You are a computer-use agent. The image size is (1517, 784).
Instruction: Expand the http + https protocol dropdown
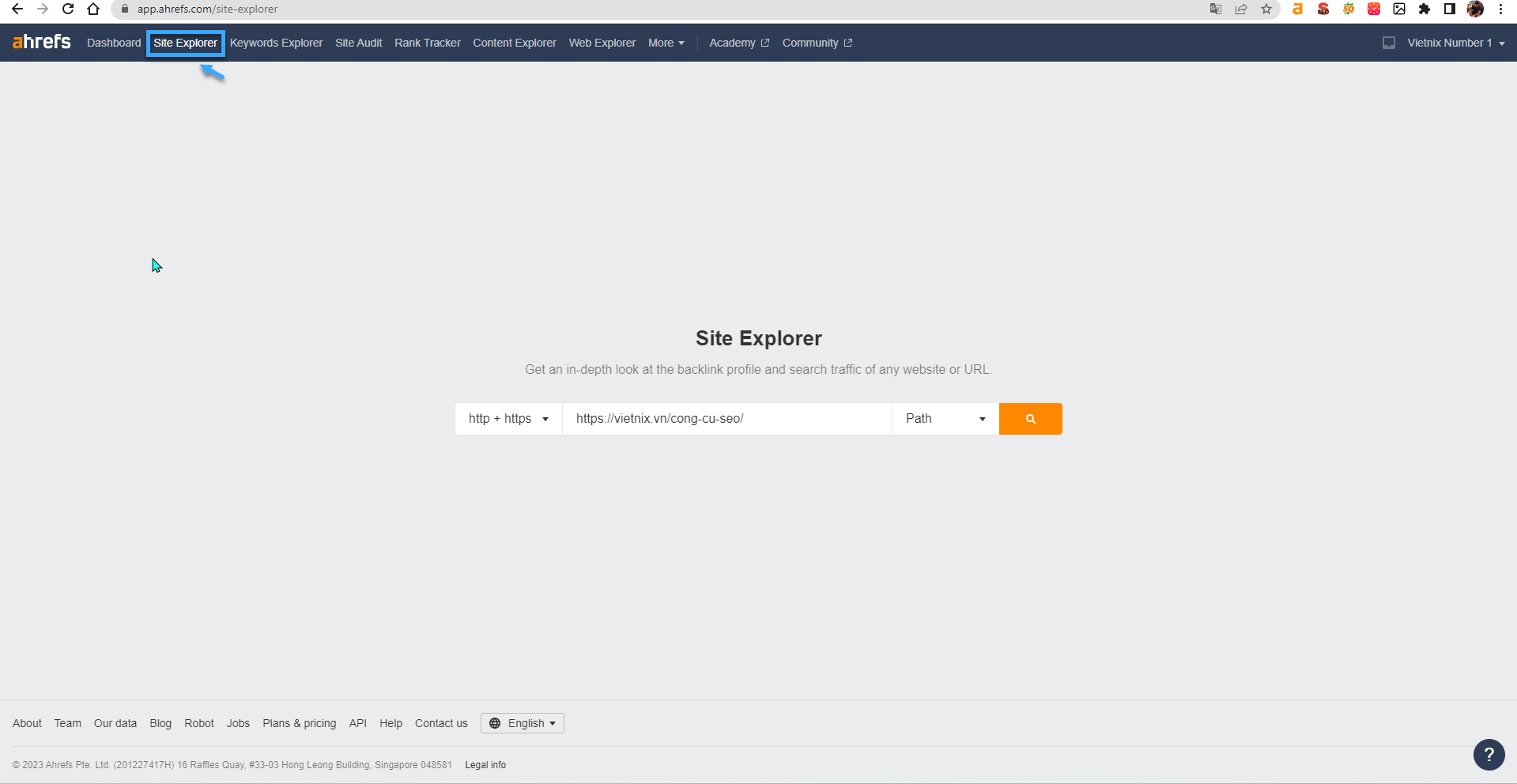click(x=508, y=419)
